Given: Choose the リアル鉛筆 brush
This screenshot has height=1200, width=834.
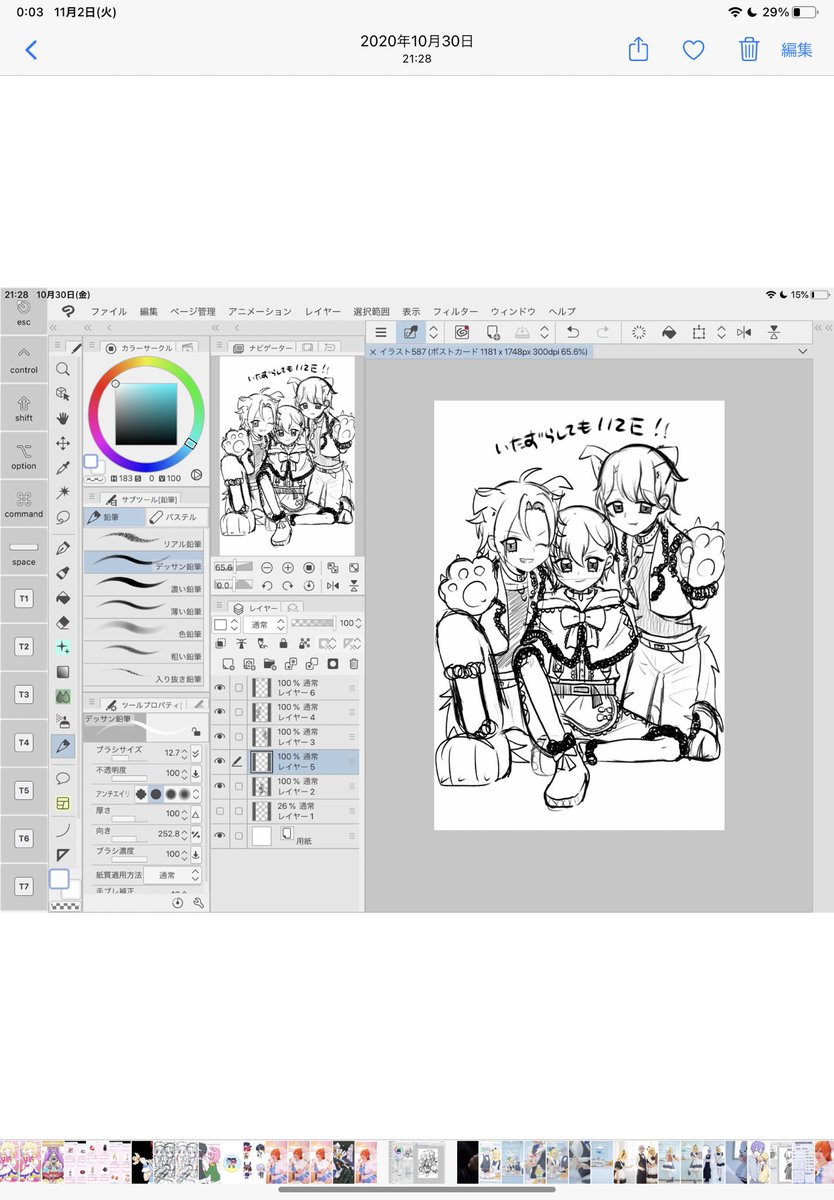Looking at the screenshot, I should tap(144, 540).
